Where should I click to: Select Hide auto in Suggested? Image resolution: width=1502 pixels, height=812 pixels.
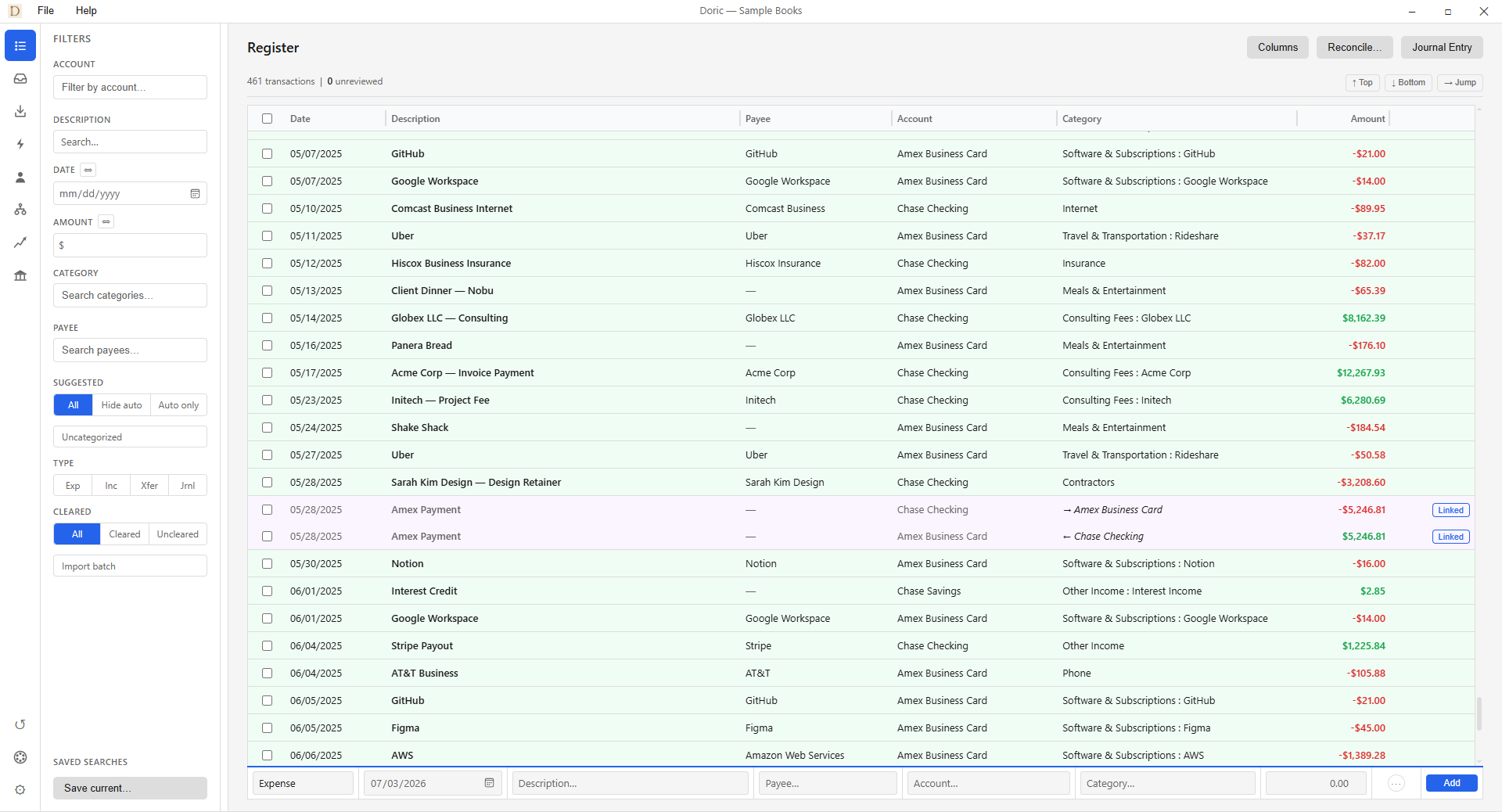tap(121, 405)
